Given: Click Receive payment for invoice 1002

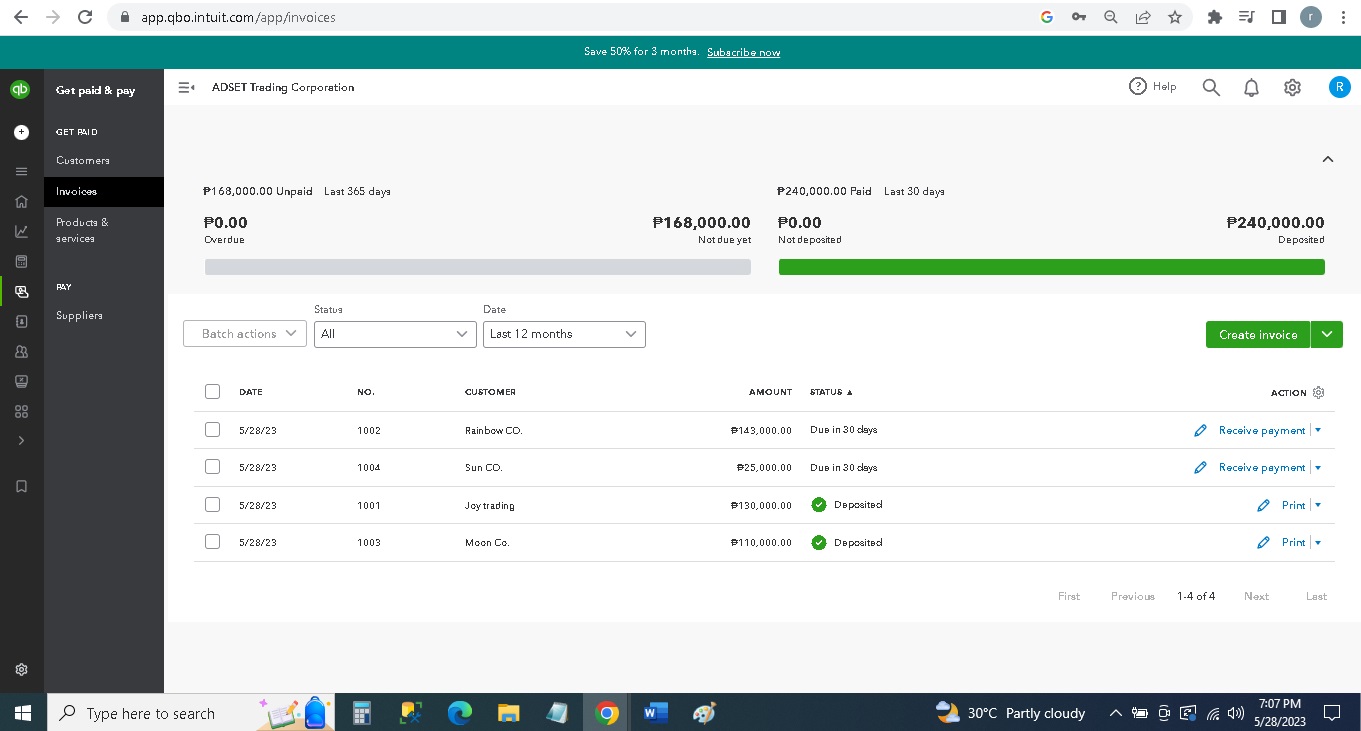Looking at the screenshot, I should [1262, 430].
